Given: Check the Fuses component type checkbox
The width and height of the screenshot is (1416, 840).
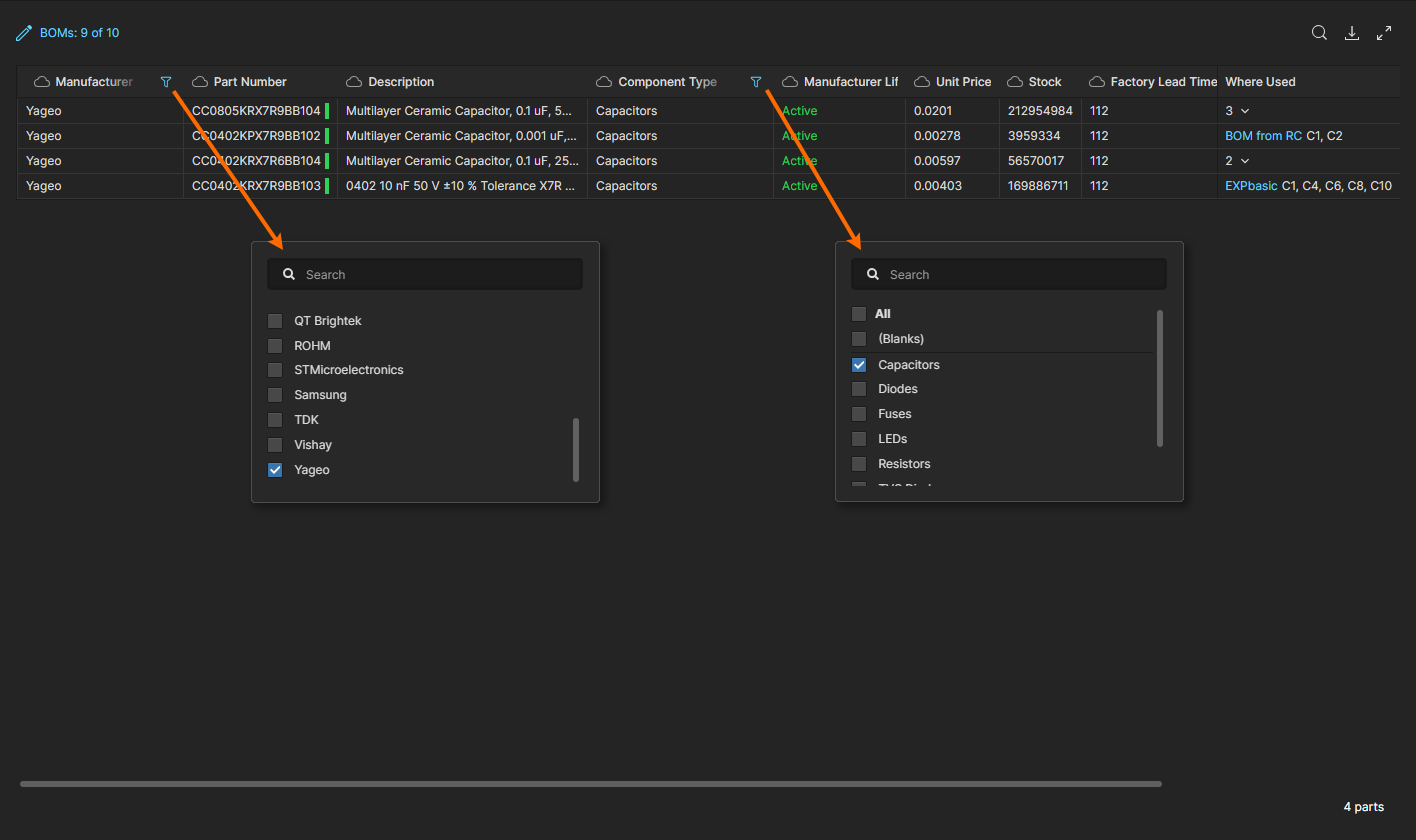Looking at the screenshot, I should point(859,414).
